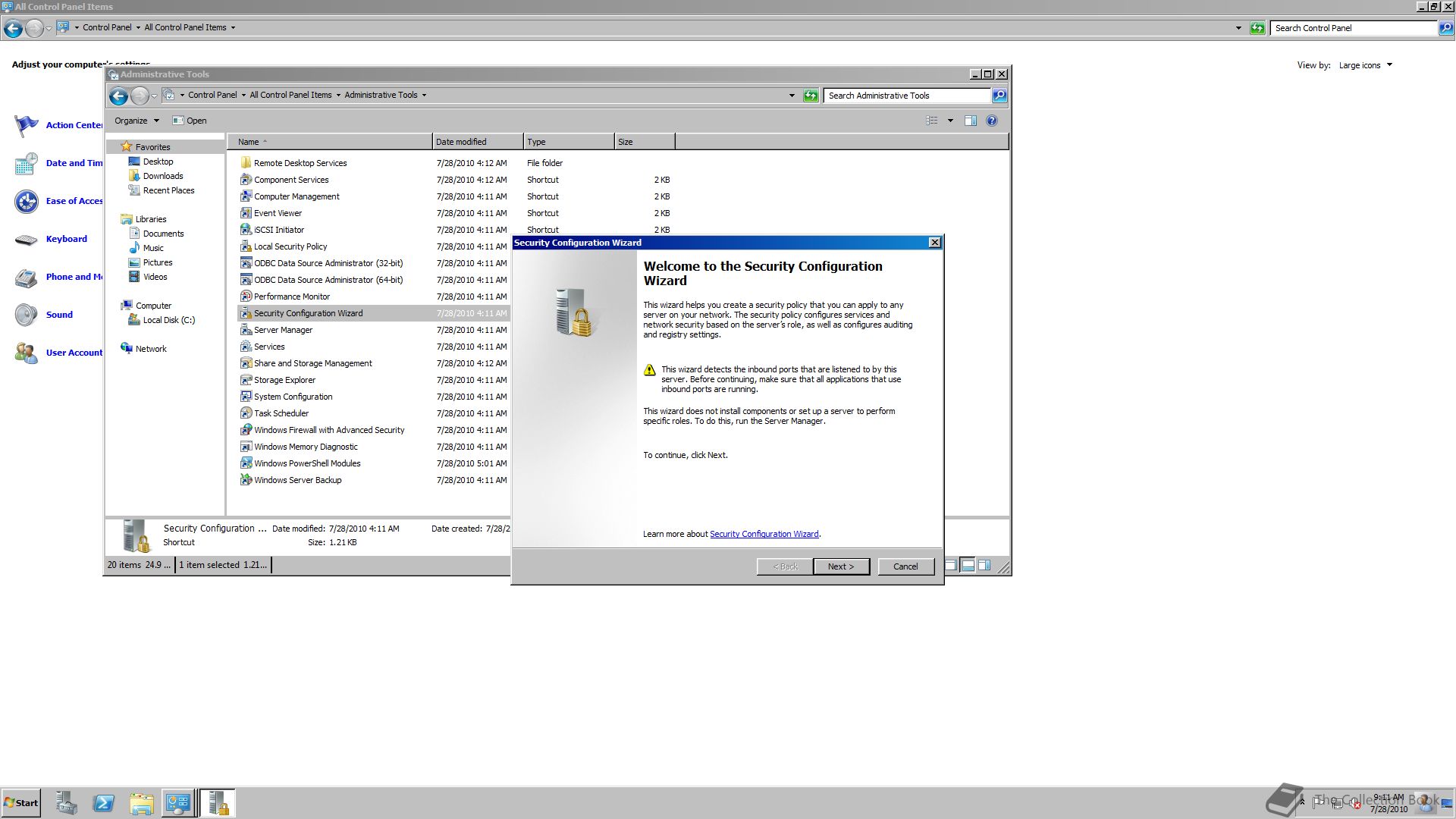Click Next in Security Configuration Wizard
This screenshot has width=1456, height=819.
(x=841, y=566)
